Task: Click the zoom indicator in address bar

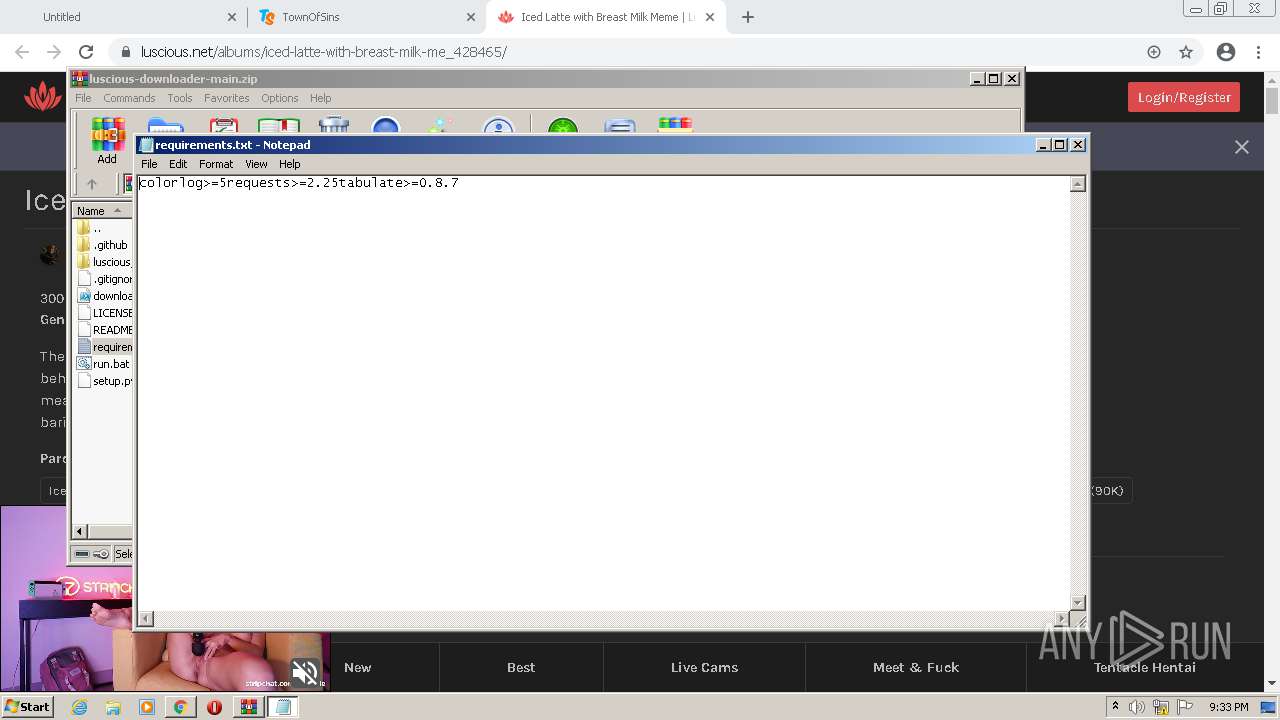Action: [1154, 52]
